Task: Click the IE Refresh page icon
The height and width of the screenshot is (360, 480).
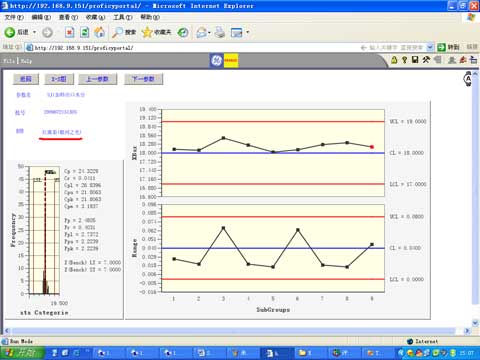Action: pos(84,32)
